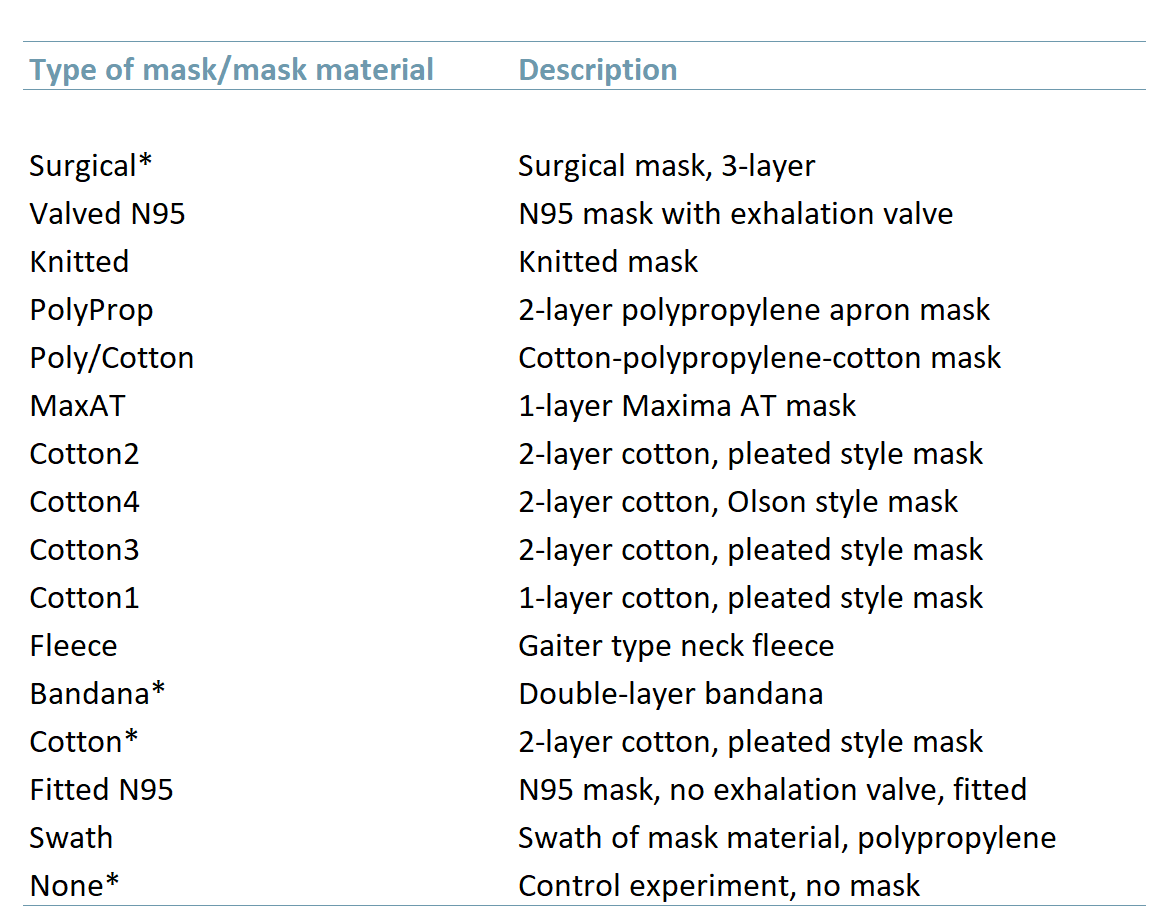The image size is (1154, 917).
Task: Click the "Cotton4" mask type entry
Action: pos(84,501)
